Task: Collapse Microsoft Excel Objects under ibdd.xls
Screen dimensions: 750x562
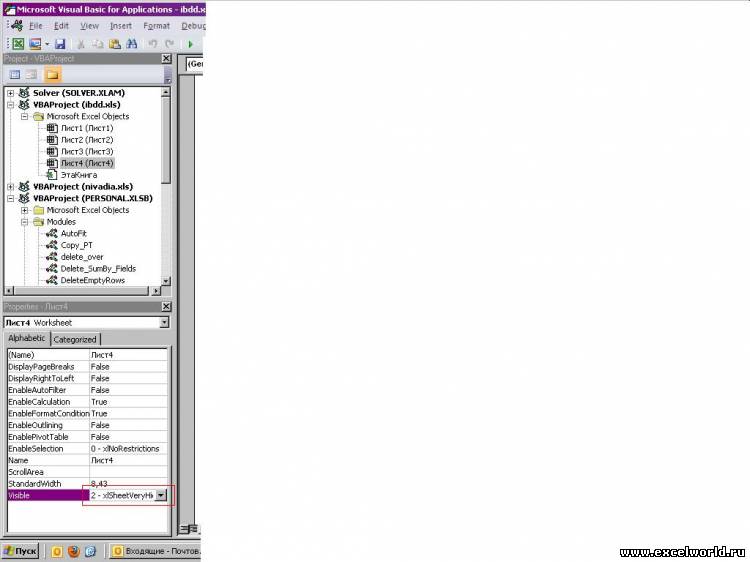Action: point(24,117)
